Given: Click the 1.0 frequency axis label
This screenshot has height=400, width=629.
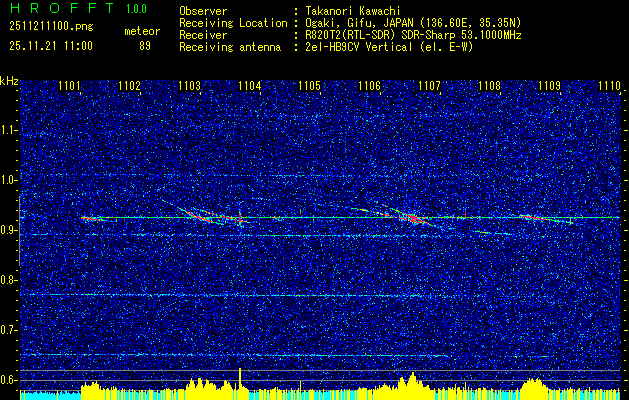Looking at the screenshot, I should pyautogui.click(x=9, y=180).
